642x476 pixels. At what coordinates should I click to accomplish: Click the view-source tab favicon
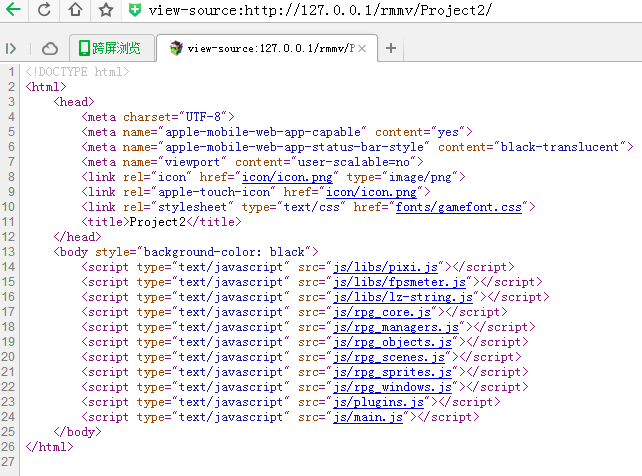coord(176,48)
